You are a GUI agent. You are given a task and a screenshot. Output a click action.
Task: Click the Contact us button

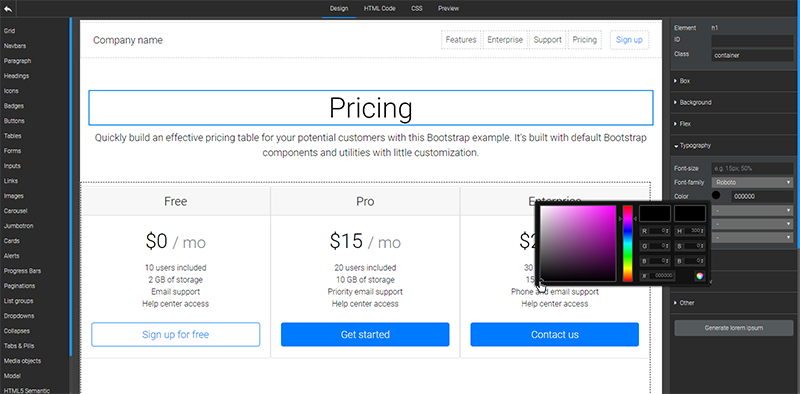tap(555, 335)
